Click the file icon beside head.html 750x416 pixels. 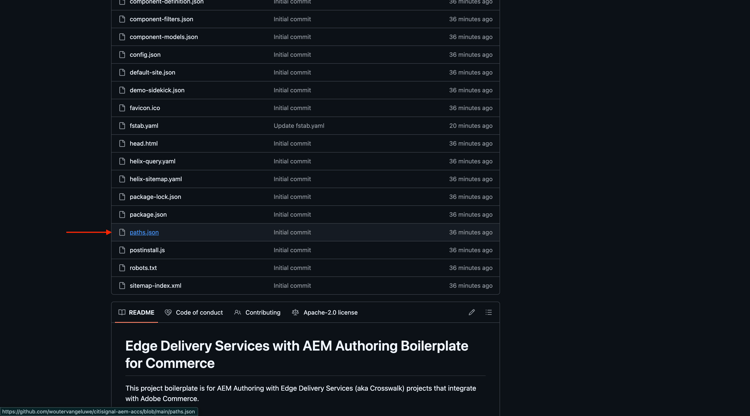[x=122, y=144]
